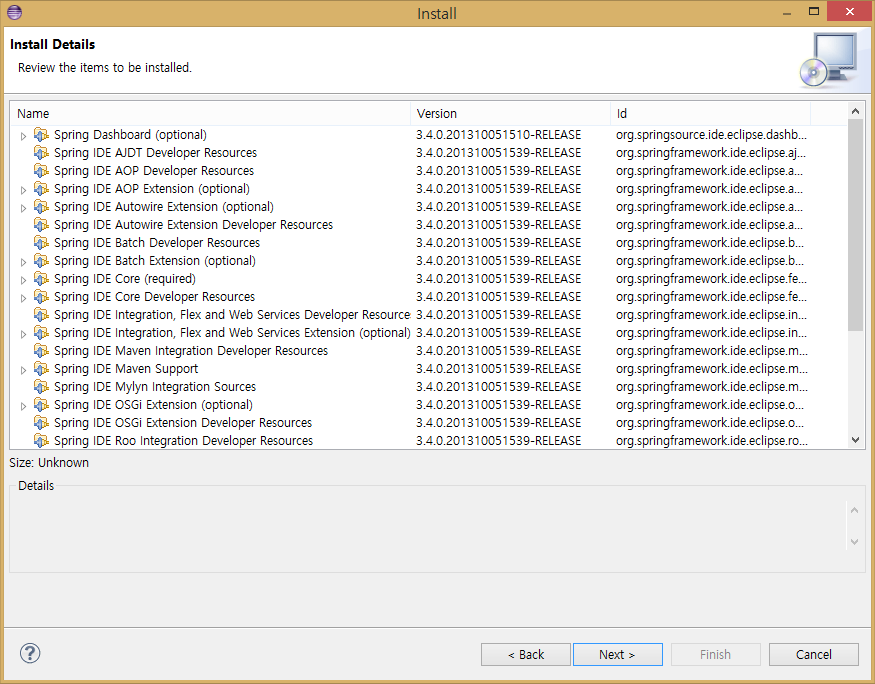This screenshot has height=684, width=875.
Task: Click the Spring IDE Maven Support icon
Action: [x=41, y=368]
